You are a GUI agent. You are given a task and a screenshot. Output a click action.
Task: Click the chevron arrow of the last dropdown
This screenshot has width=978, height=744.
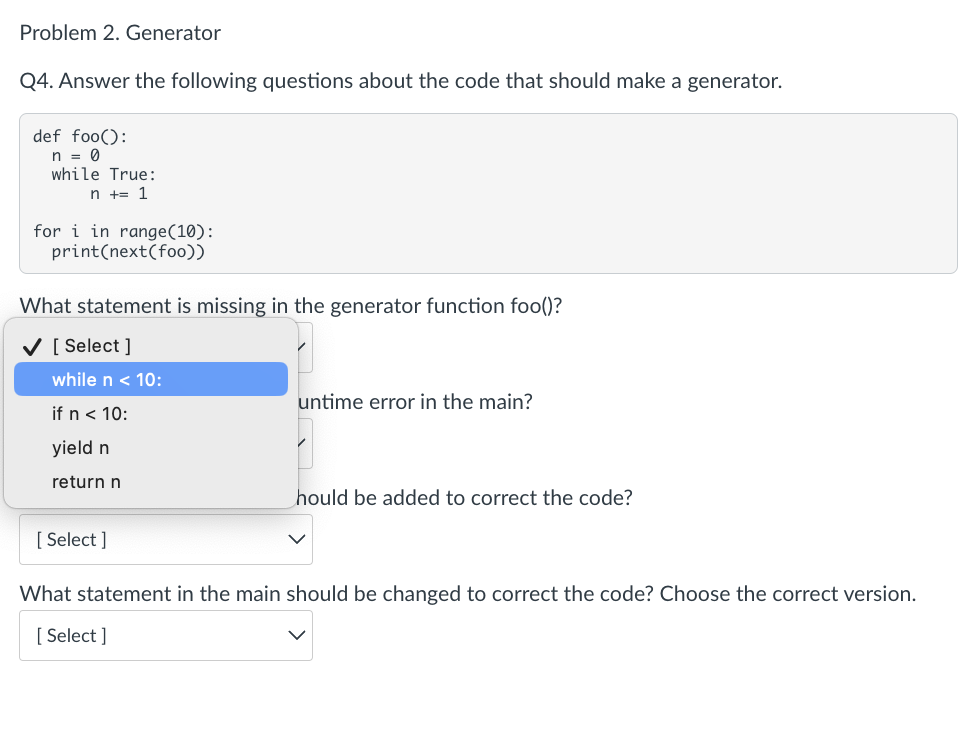click(297, 635)
